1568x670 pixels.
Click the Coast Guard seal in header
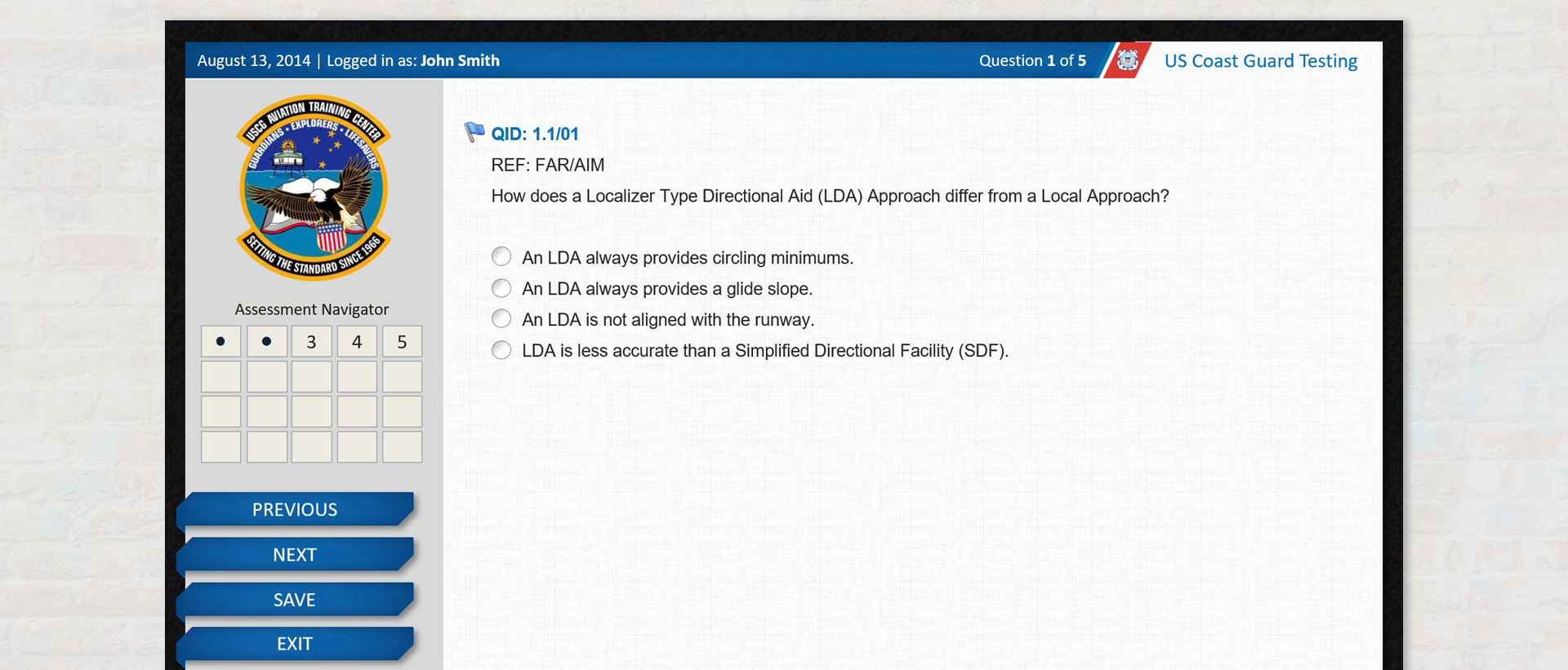tap(1128, 60)
